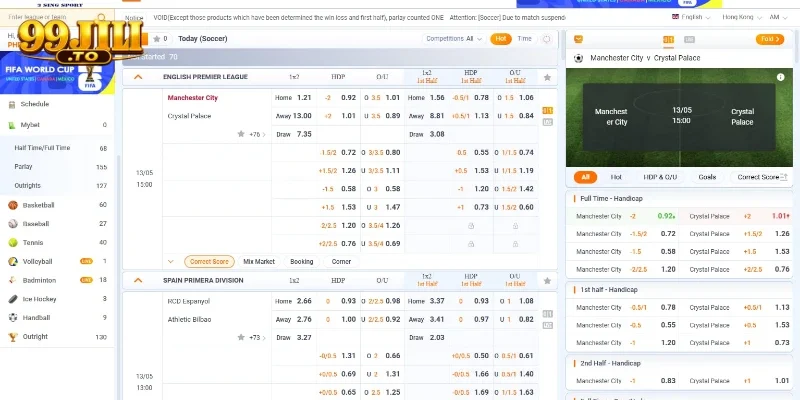This screenshot has width=800, height=400.
Task: Click Correct Score button under Manchester City
Action: point(209,262)
